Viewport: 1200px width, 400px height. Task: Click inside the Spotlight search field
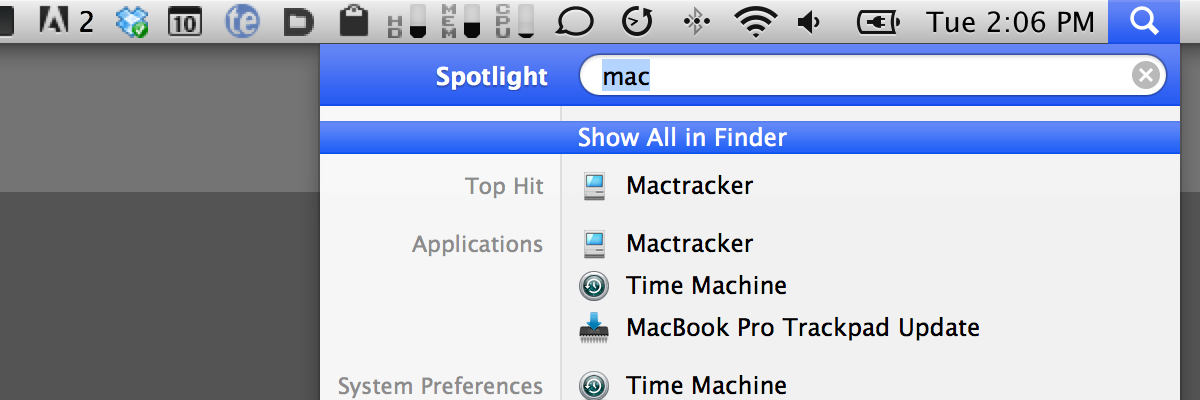click(872, 76)
